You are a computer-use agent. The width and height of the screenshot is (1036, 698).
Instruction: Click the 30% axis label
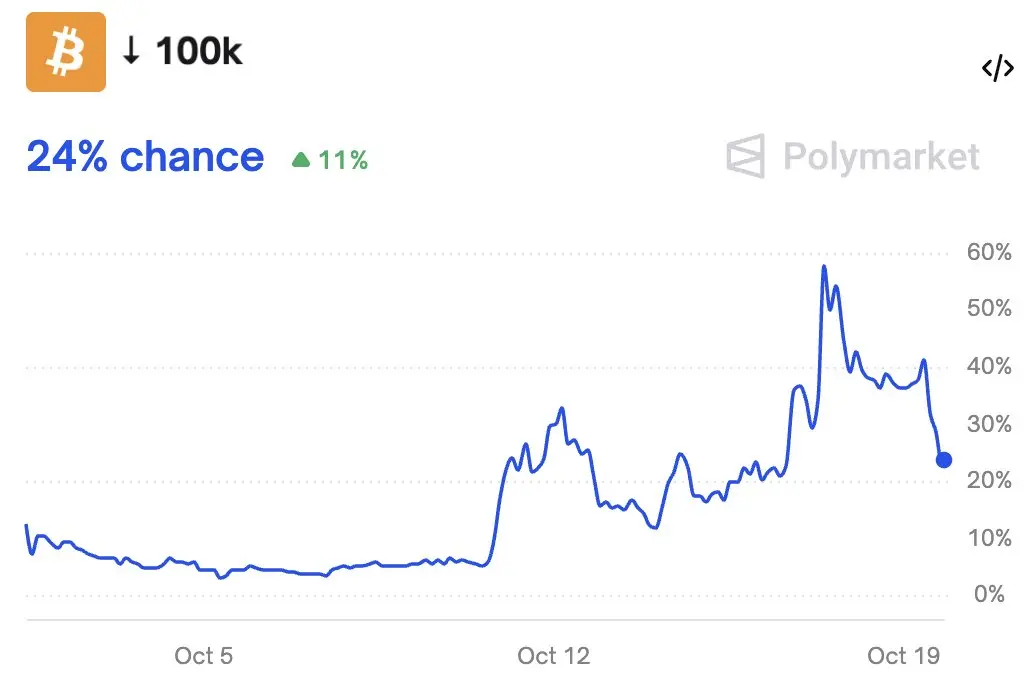pyautogui.click(x=989, y=424)
